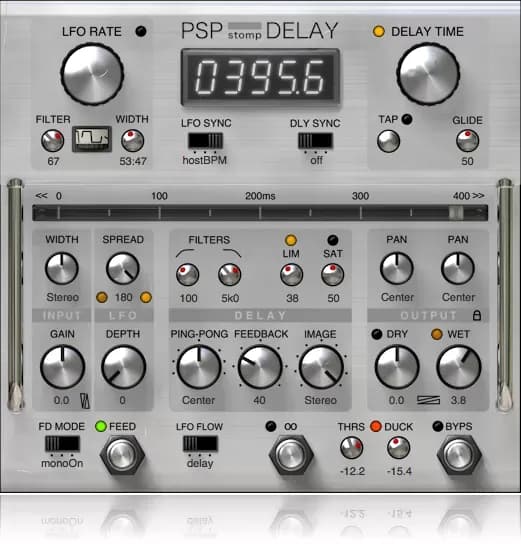The height and width of the screenshot is (544, 521).
Task: Flip the LFO SYNC hostBPM switch
Action: pyautogui.click(x=205, y=141)
